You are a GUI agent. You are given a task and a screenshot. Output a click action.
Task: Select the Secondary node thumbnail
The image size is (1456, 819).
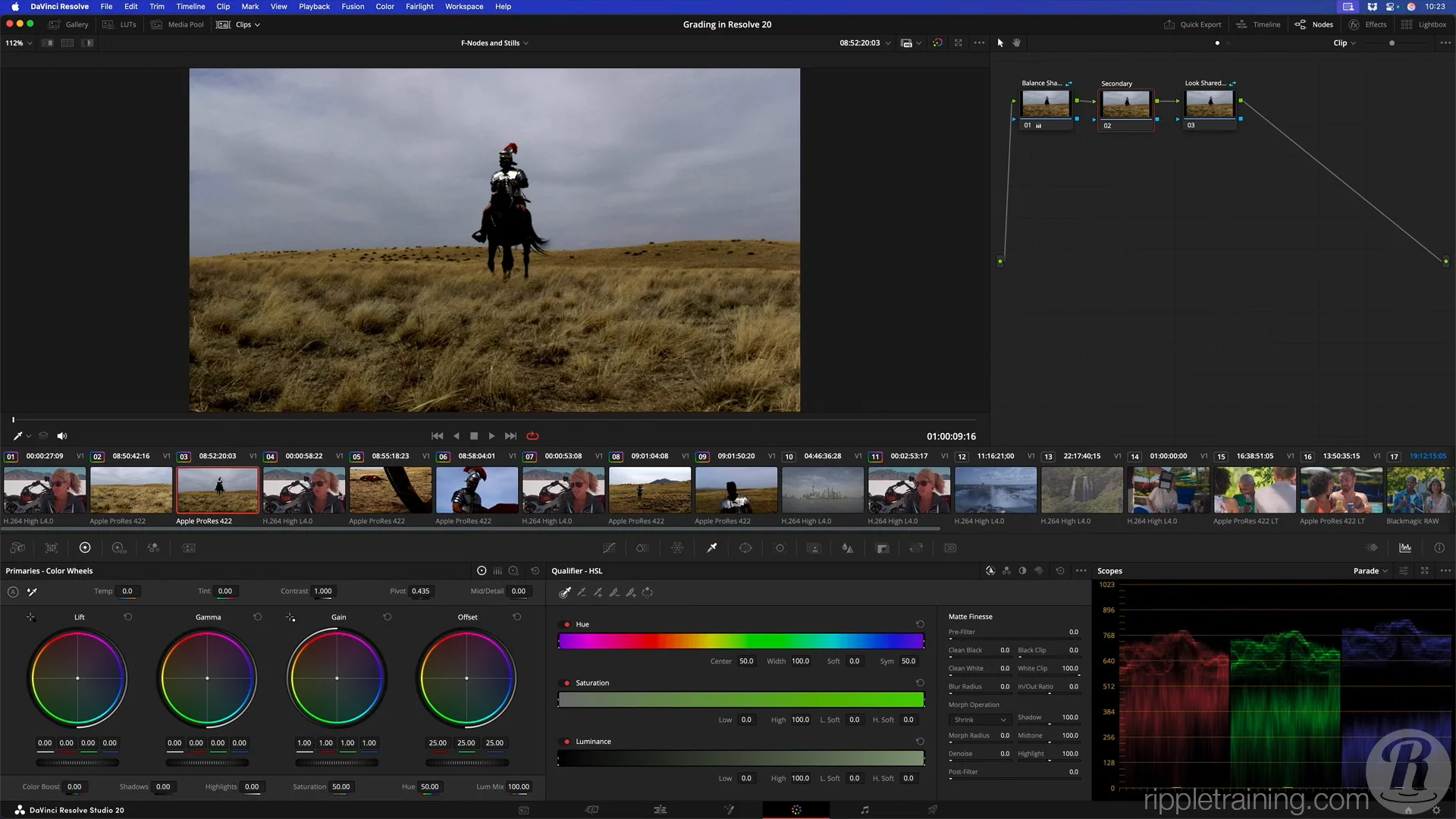tap(1125, 104)
